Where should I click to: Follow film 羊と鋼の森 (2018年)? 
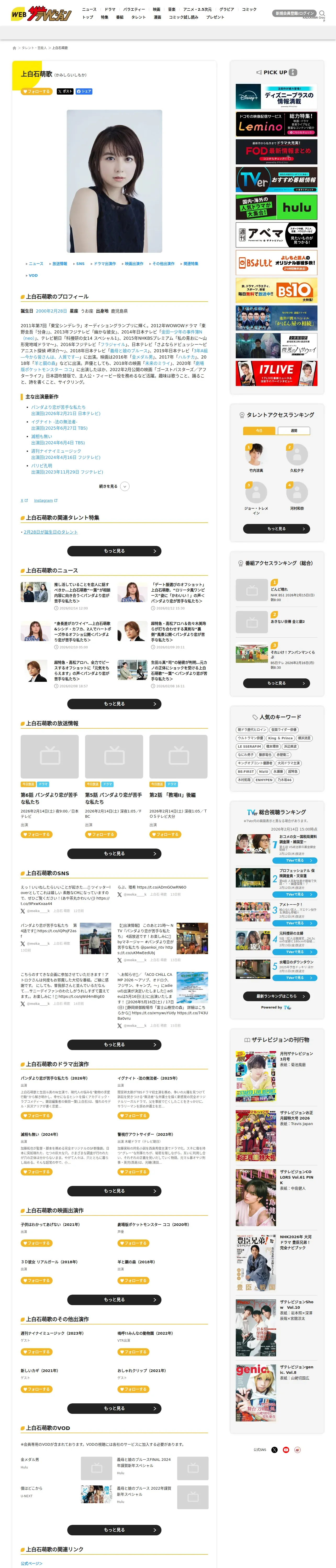pos(133,1281)
